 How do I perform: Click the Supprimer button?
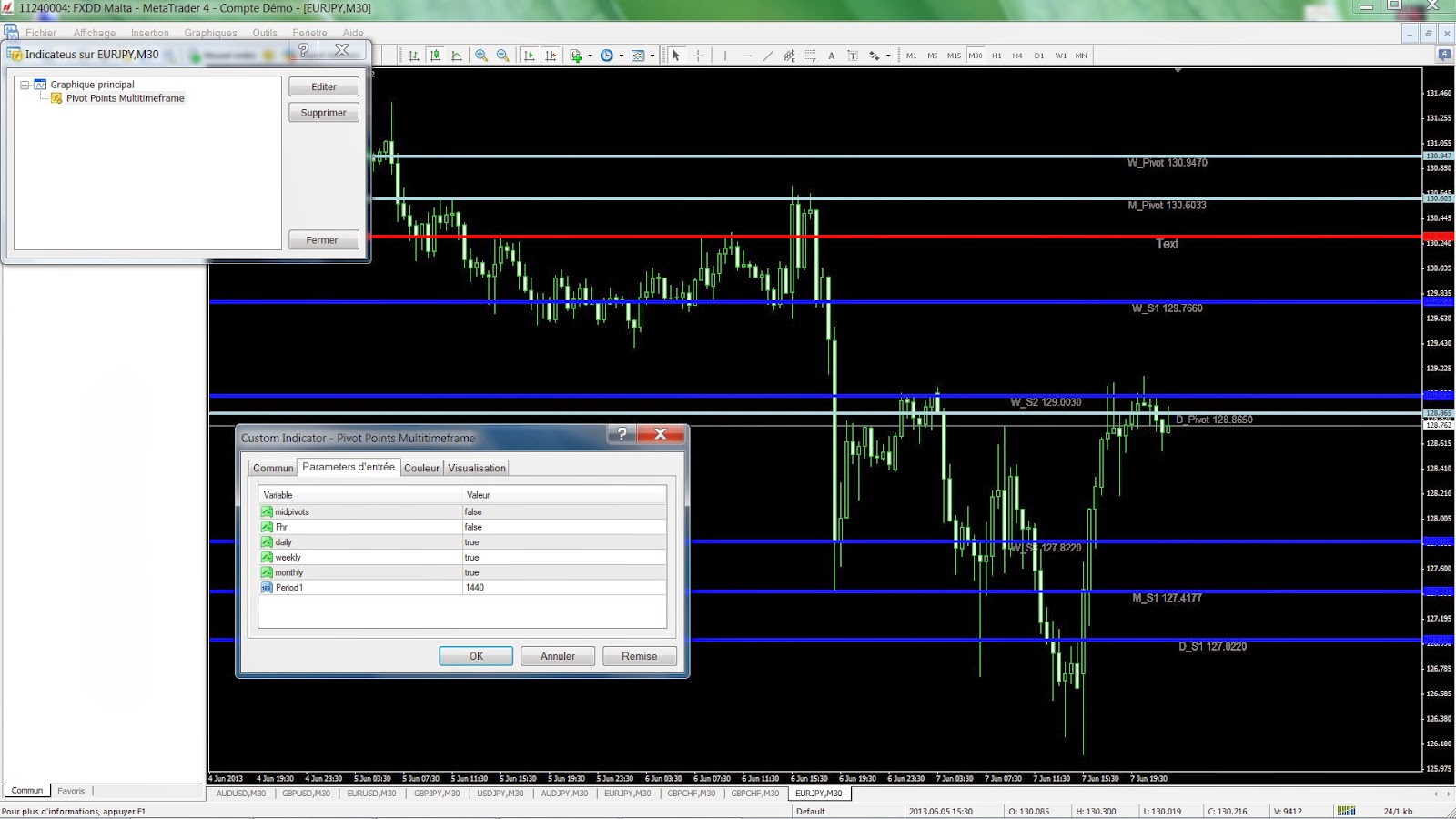click(x=324, y=113)
